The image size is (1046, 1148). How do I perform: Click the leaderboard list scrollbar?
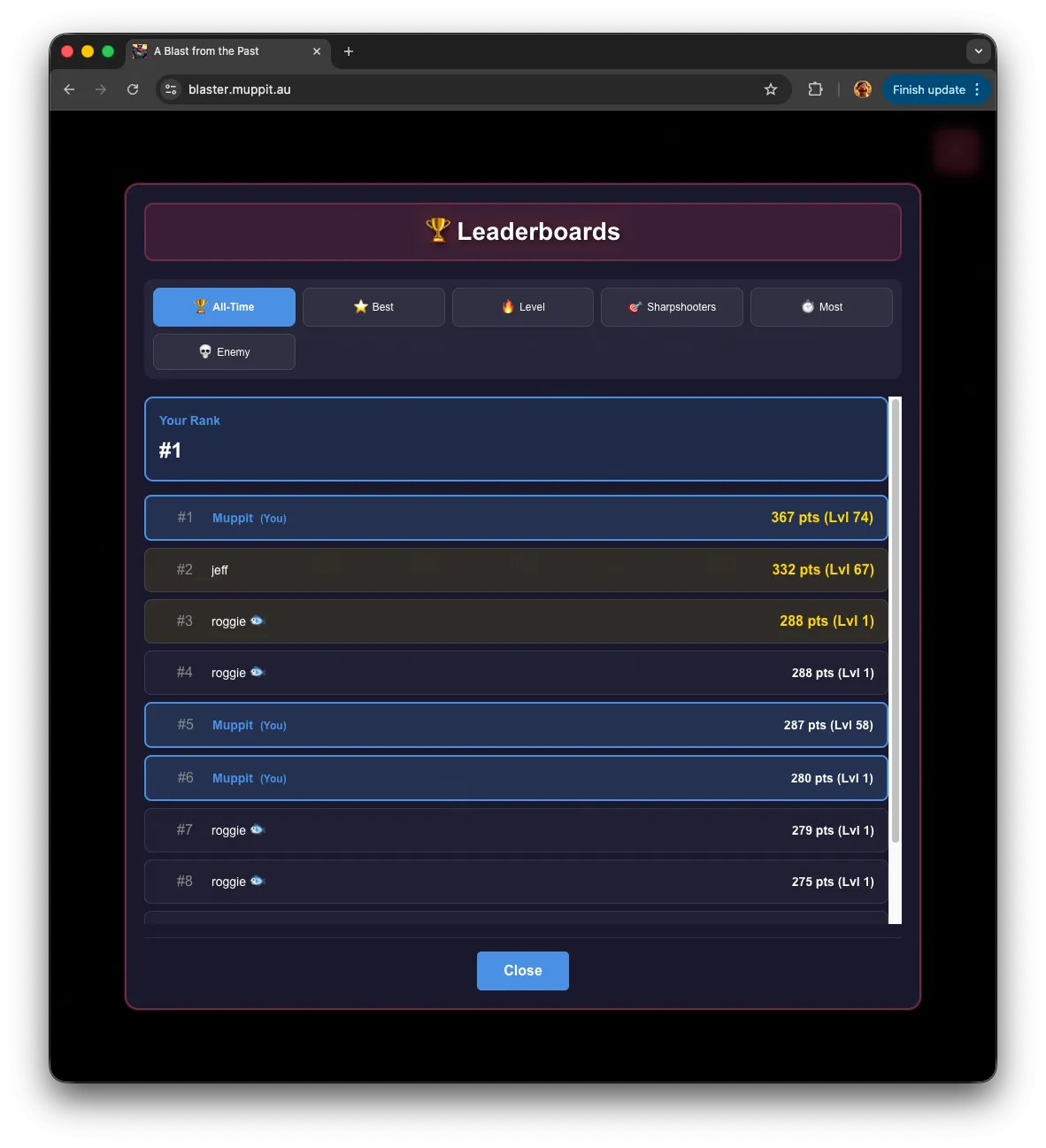coord(895,620)
